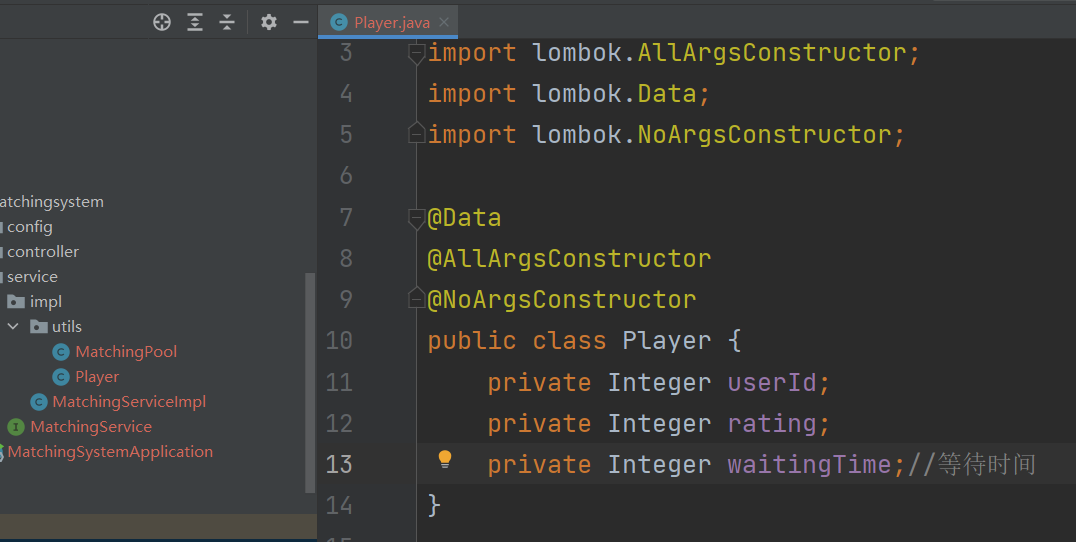Fold the annotations block at @Data line
This screenshot has width=1076, height=542.
point(416,218)
